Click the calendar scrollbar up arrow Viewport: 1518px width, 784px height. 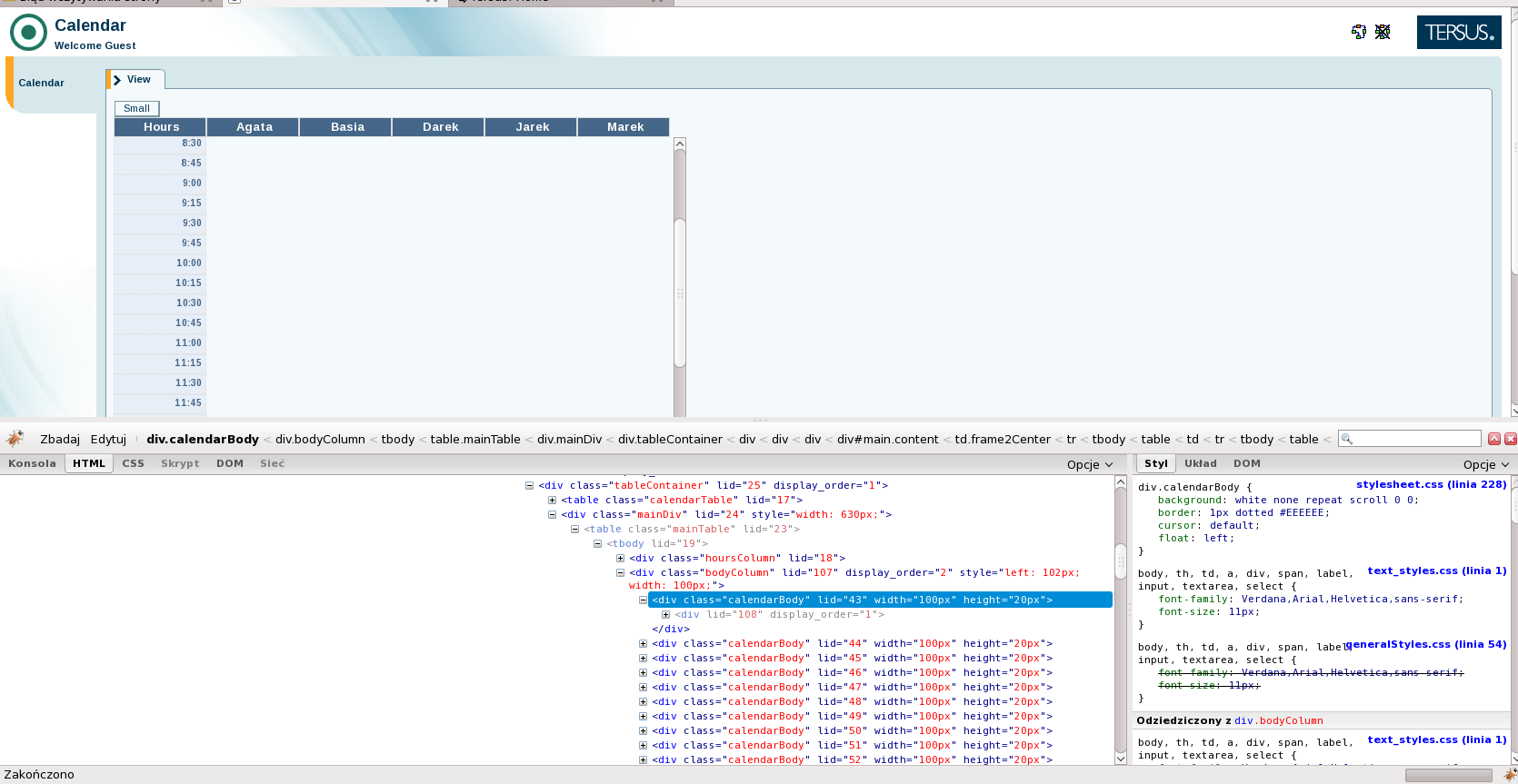click(679, 144)
